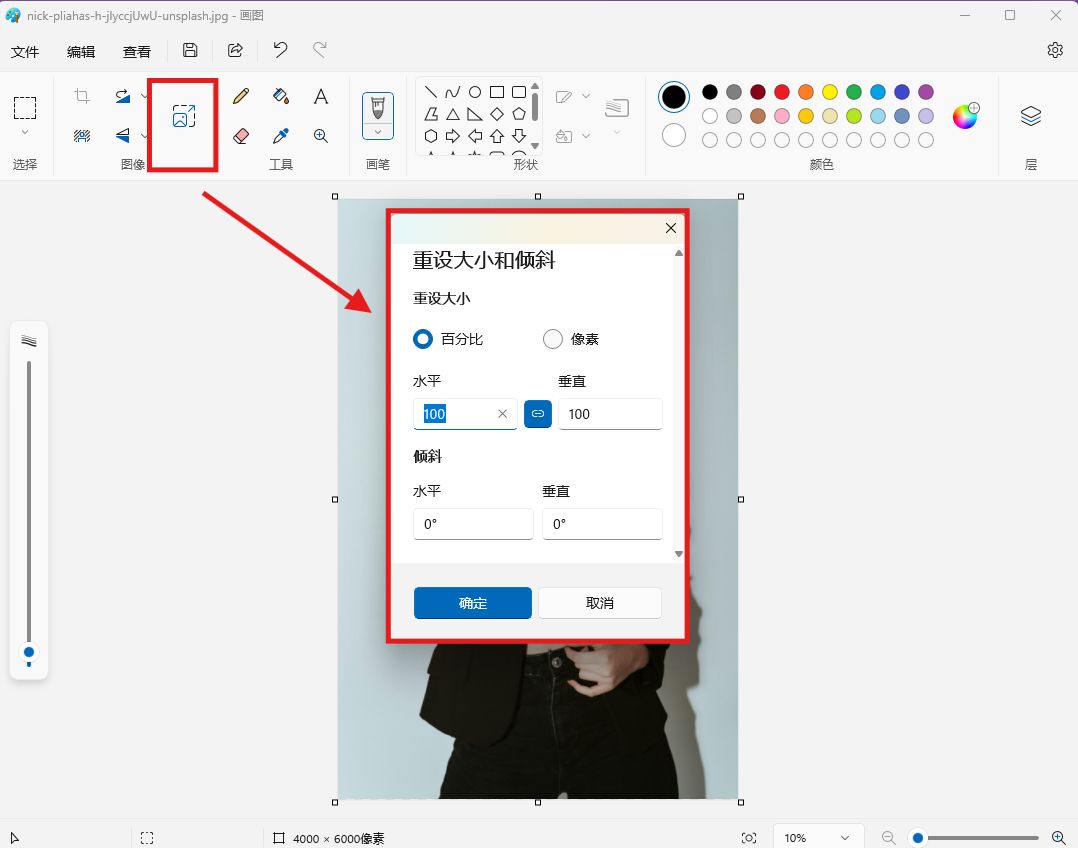The image size is (1078, 848).
Task: Click the zoom out magnifier icon
Action: tap(888, 838)
